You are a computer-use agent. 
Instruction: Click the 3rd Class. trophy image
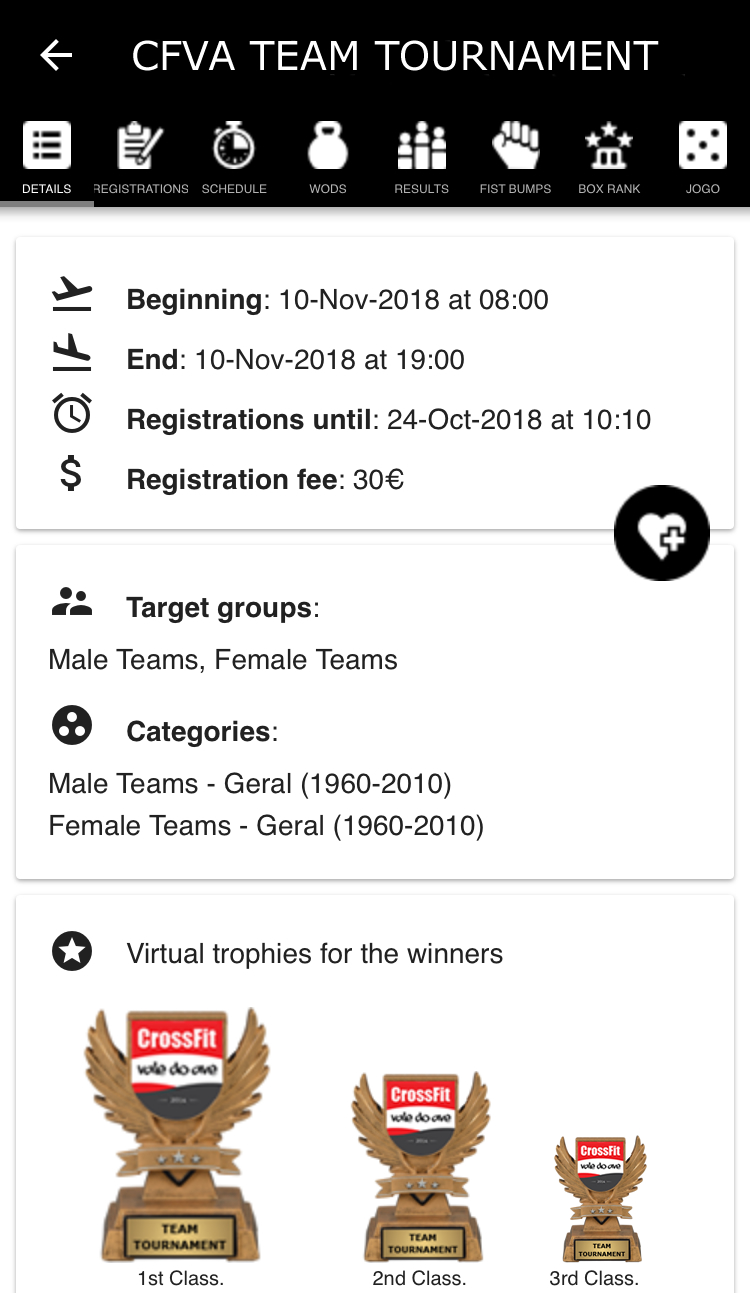click(x=600, y=1198)
